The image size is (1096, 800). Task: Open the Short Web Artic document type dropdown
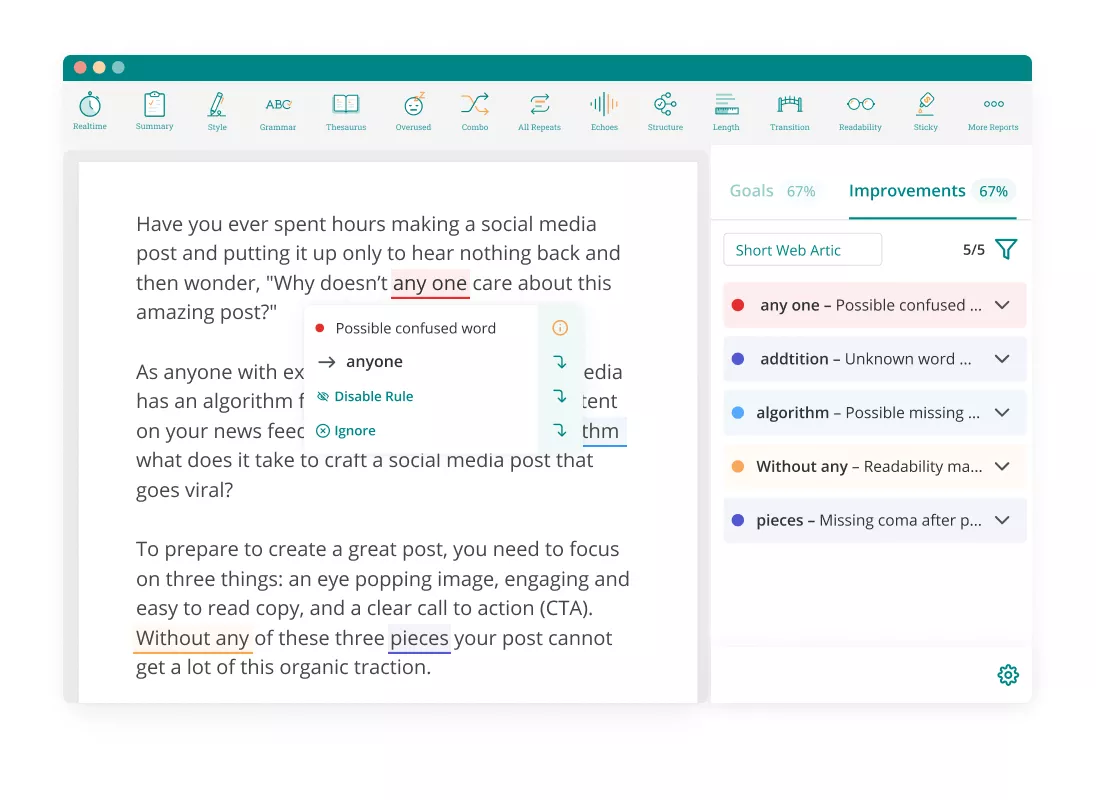[802, 250]
